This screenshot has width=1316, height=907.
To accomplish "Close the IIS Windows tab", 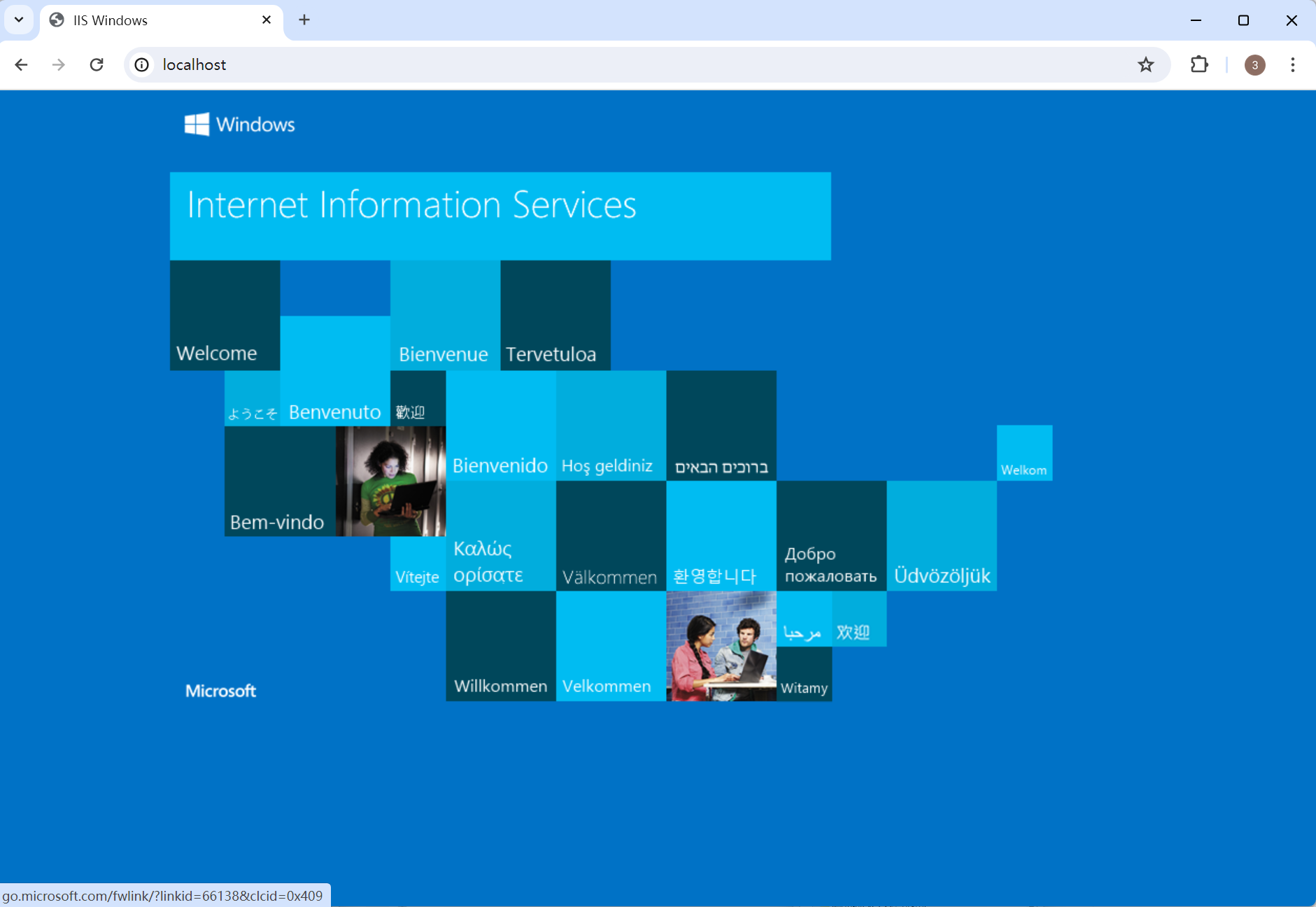I will click(x=266, y=20).
